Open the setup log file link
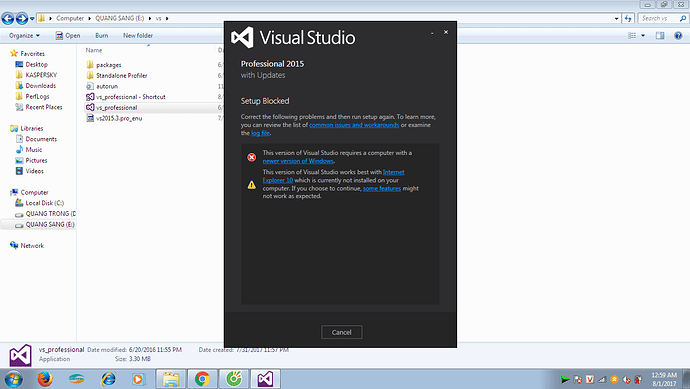Screen dimensions: 690x389 coord(260,133)
